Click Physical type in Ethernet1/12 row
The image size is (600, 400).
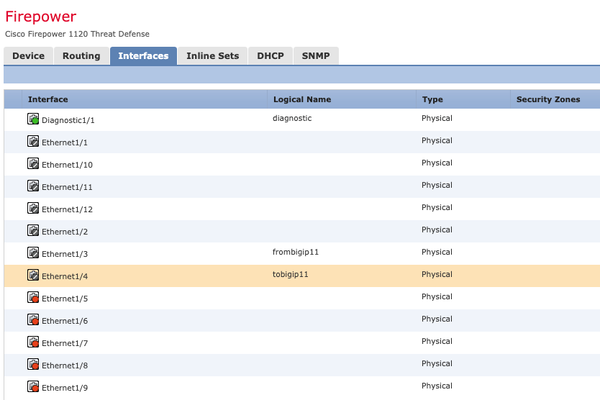[437, 207]
